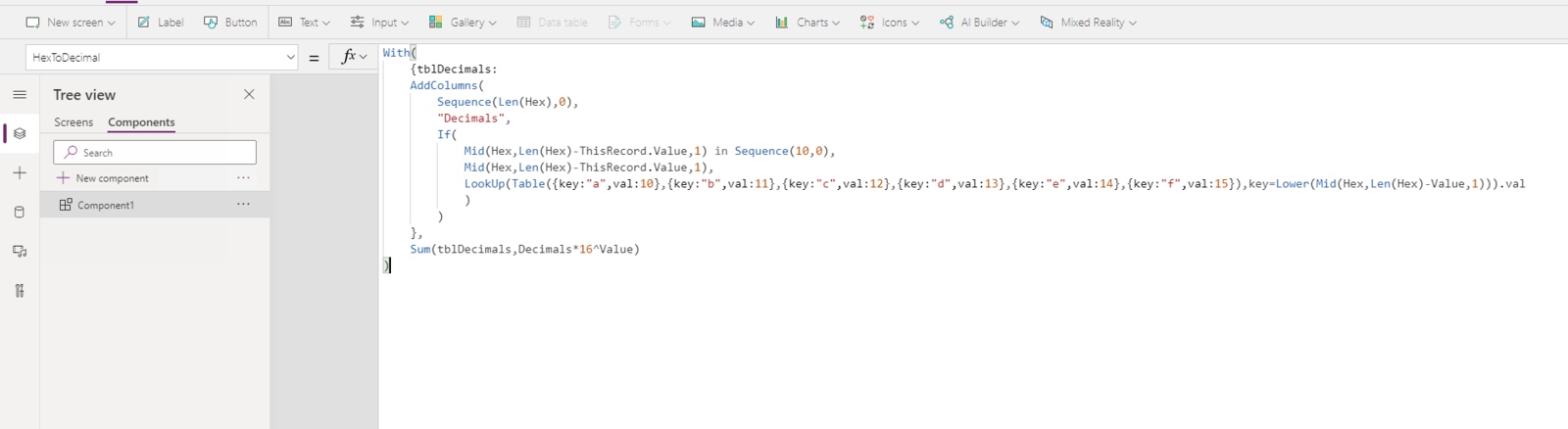The width and height of the screenshot is (1568, 429).
Task: Open the HexToDecimal property selector
Action: coord(163,58)
